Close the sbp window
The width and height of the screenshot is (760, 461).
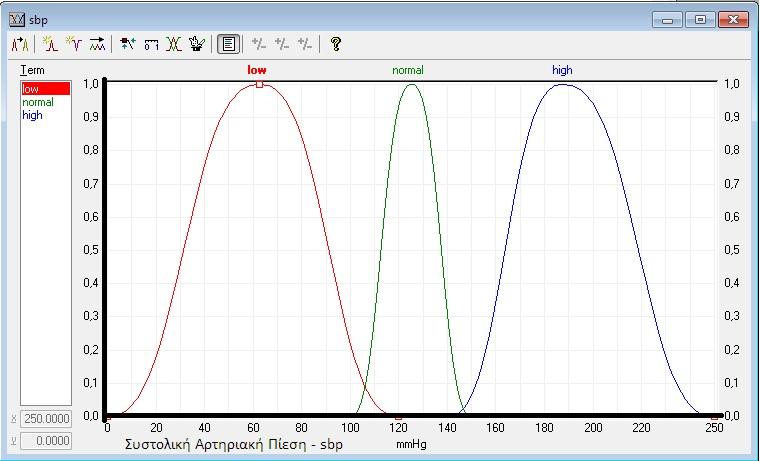[x=733, y=20]
